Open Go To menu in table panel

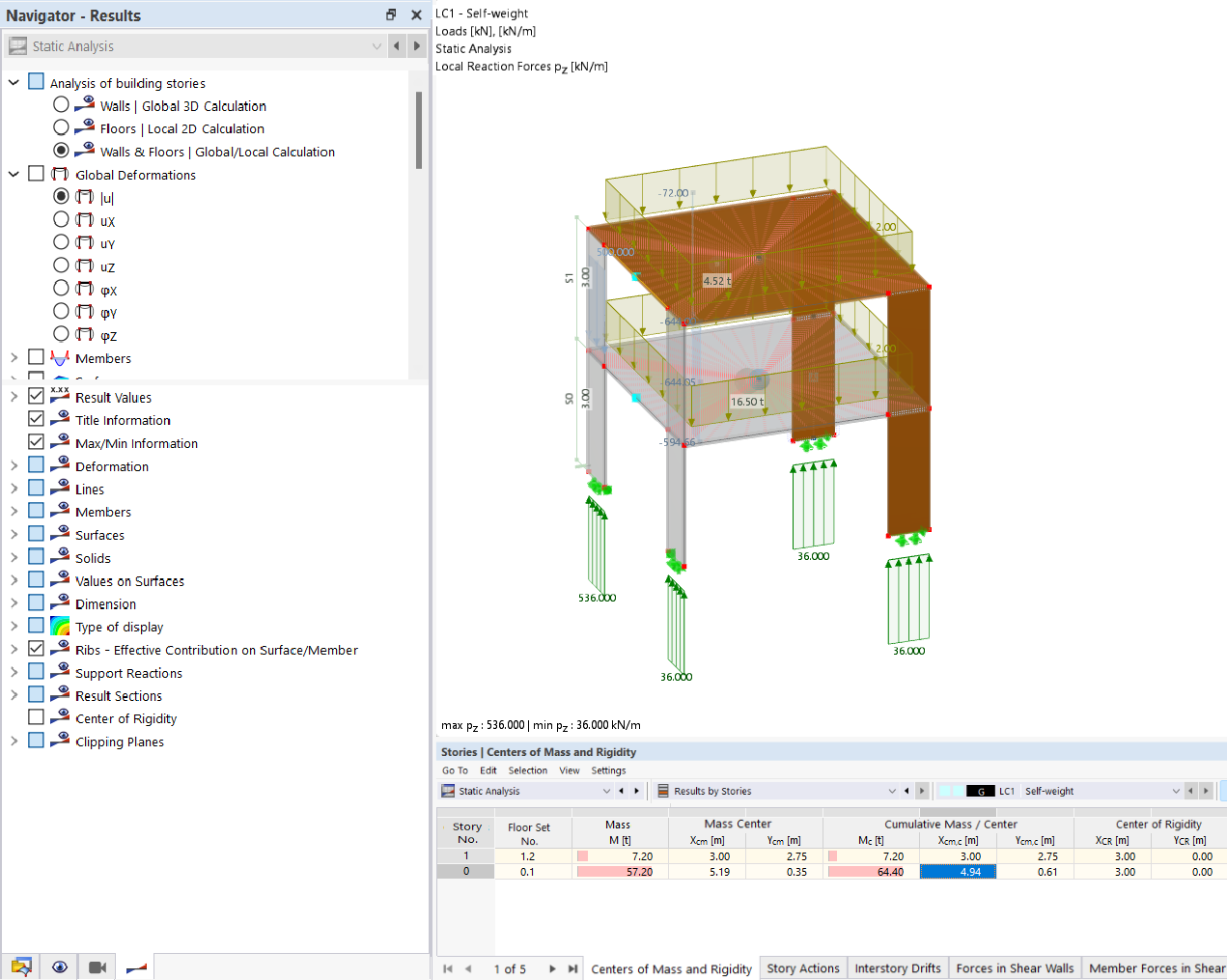pos(455,770)
